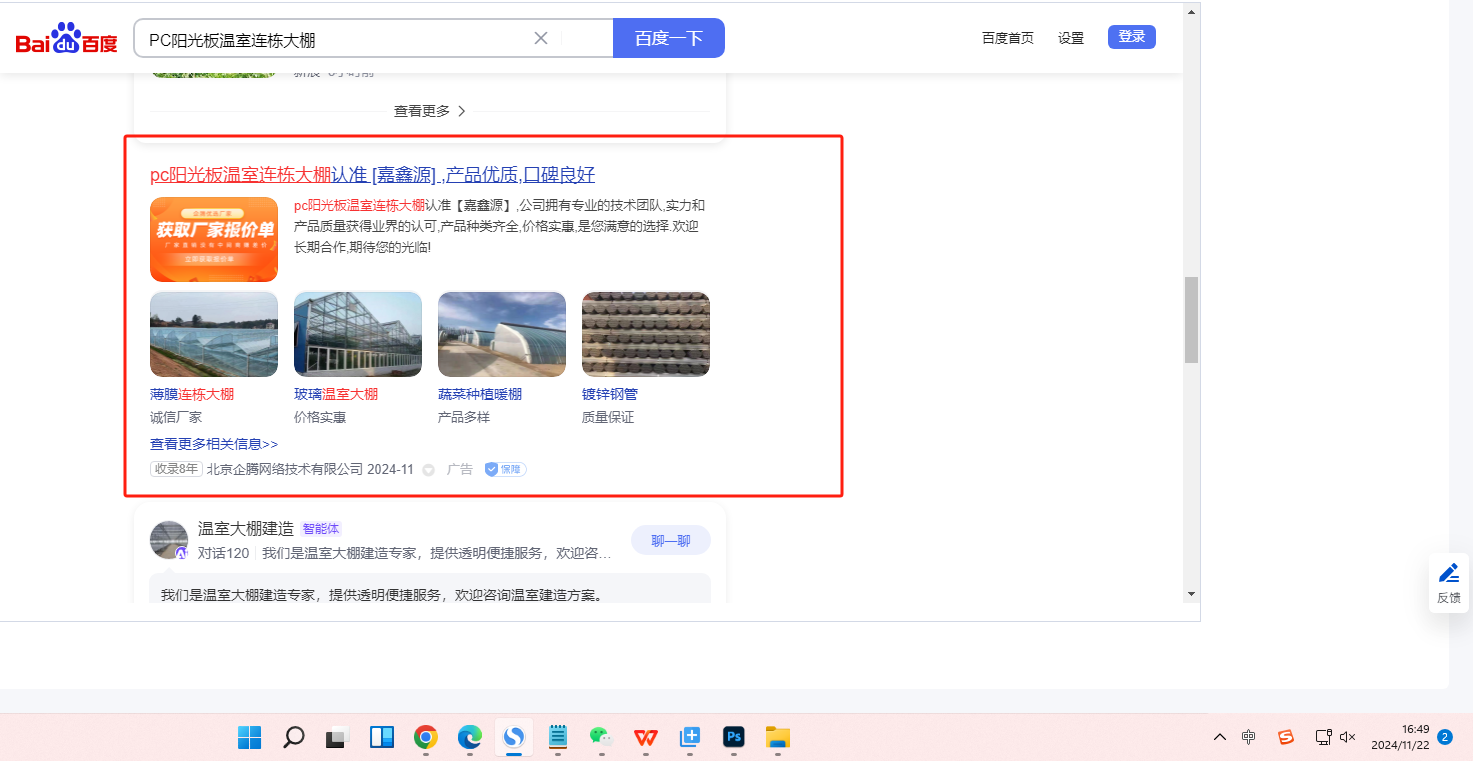Go to 百度首页
This screenshot has width=1473, height=761.
pyautogui.click(x=1007, y=38)
